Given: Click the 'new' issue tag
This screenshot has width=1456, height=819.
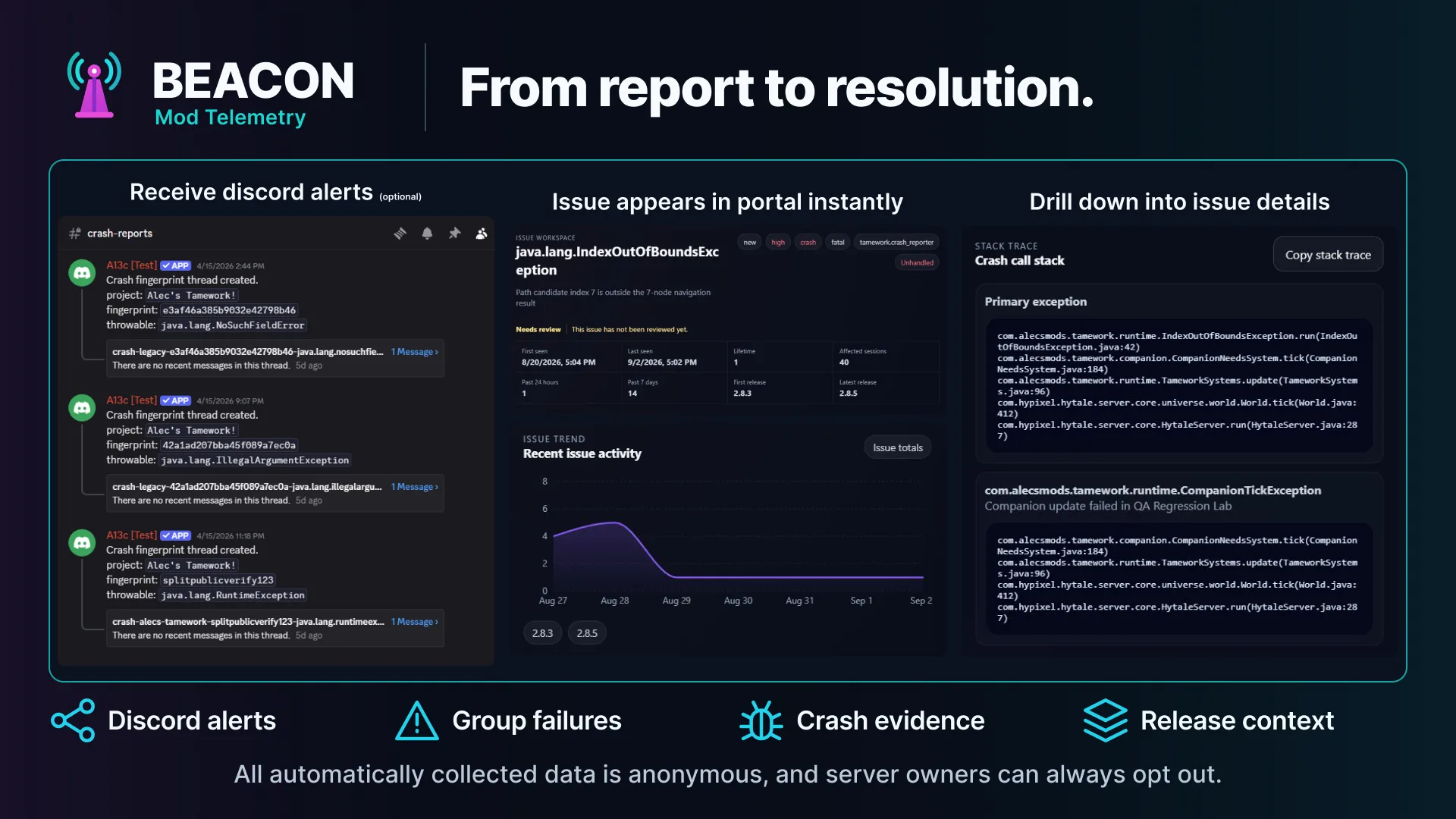Looking at the screenshot, I should click(749, 243).
